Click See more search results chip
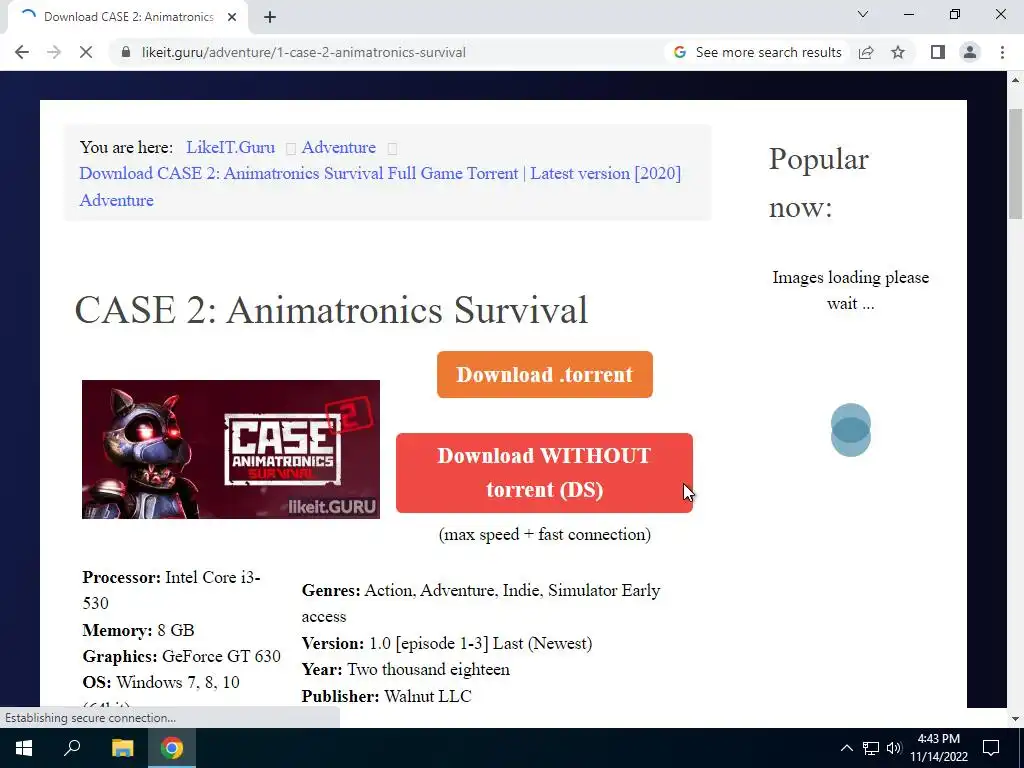 click(x=757, y=52)
